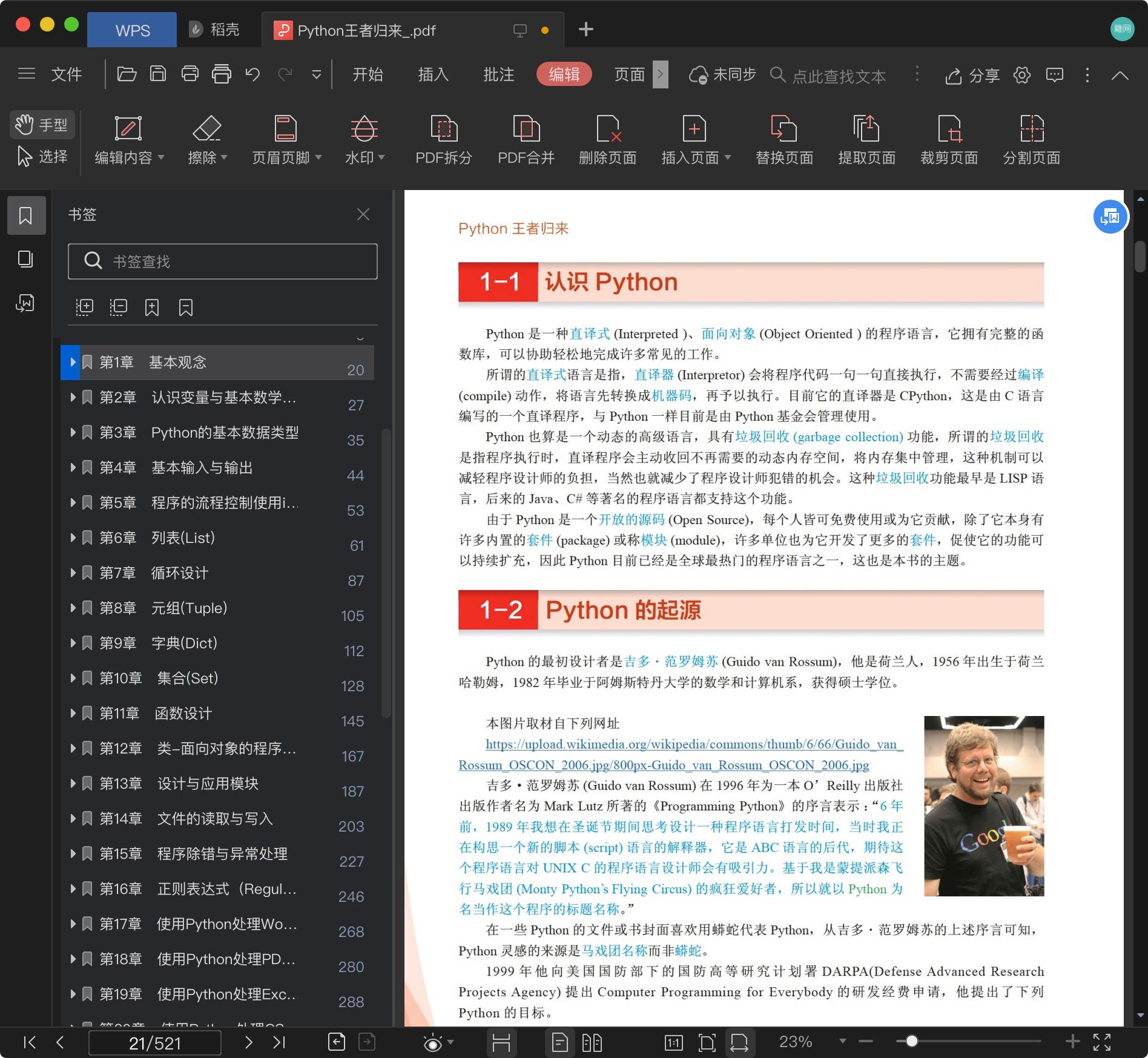Open the 插入页面 dropdown arrow
The image size is (1148, 1058).
pos(728,157)
